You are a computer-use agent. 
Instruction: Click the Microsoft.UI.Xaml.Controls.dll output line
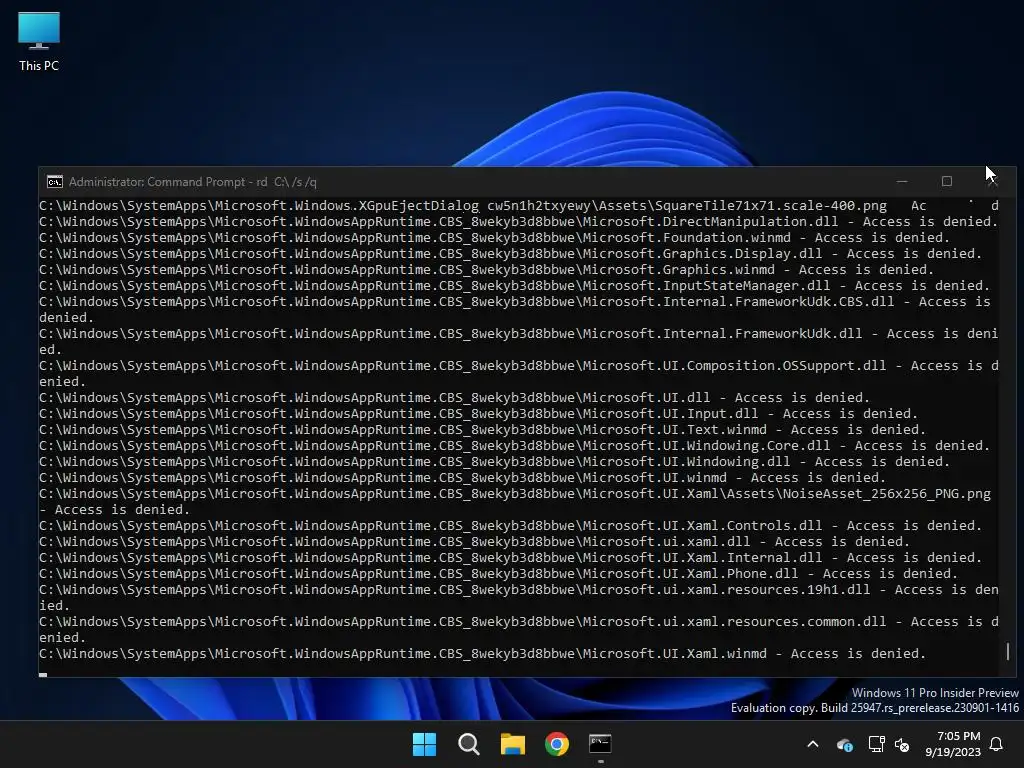click(511, 526)
